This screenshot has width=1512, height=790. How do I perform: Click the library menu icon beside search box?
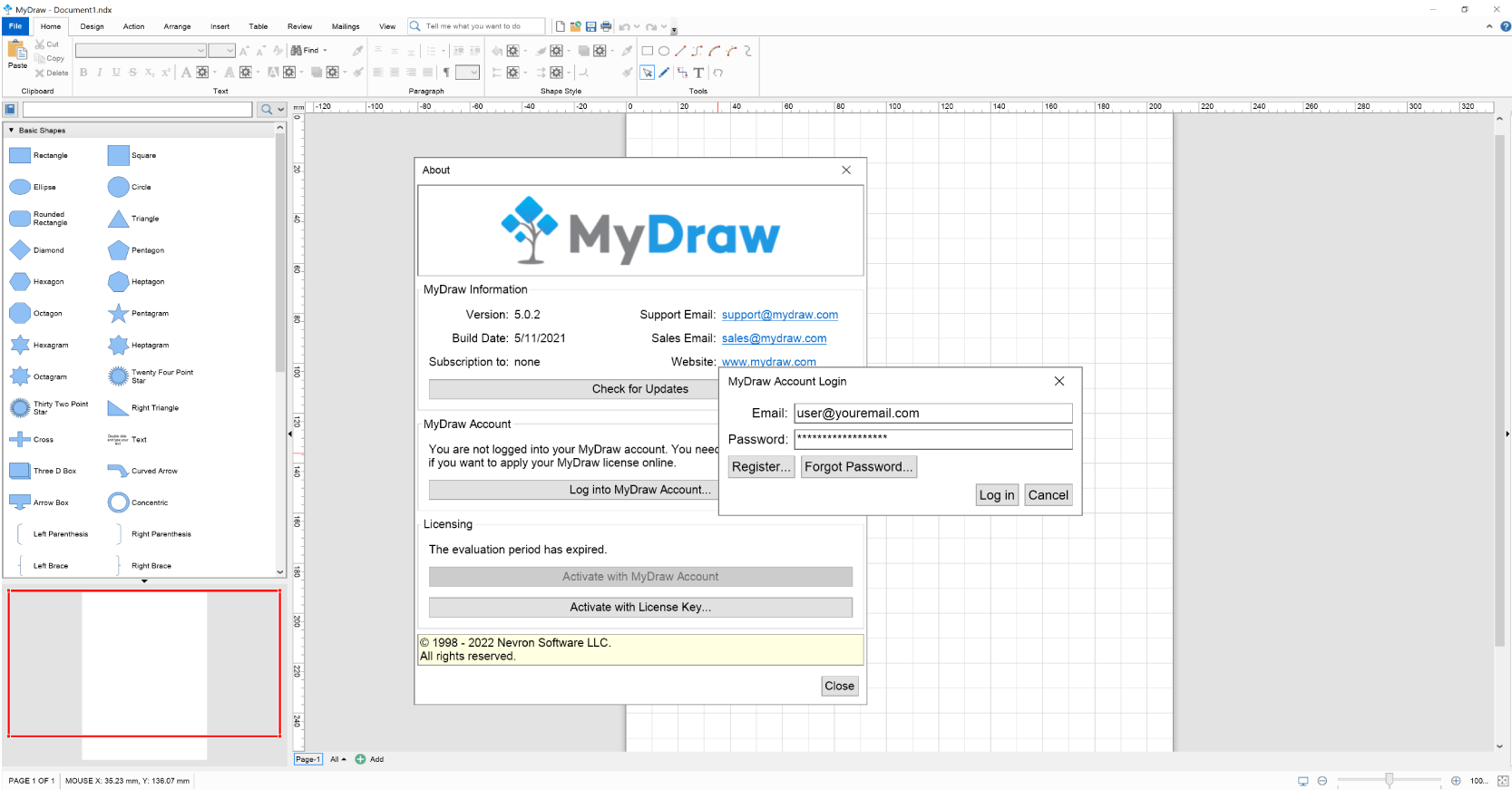click(11, 109)
